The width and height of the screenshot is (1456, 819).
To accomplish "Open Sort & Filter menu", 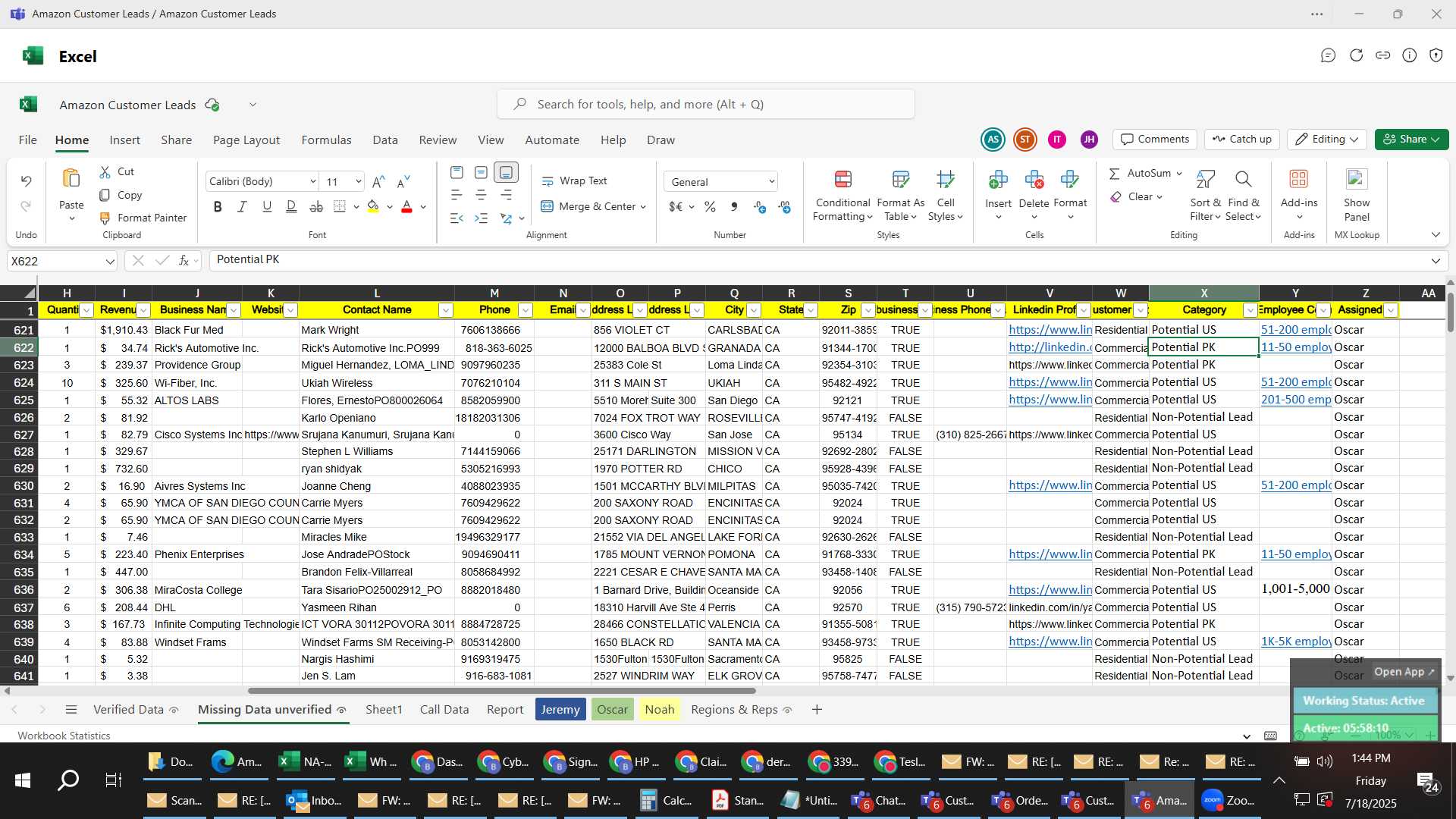I will click(x=1205, y=196).
